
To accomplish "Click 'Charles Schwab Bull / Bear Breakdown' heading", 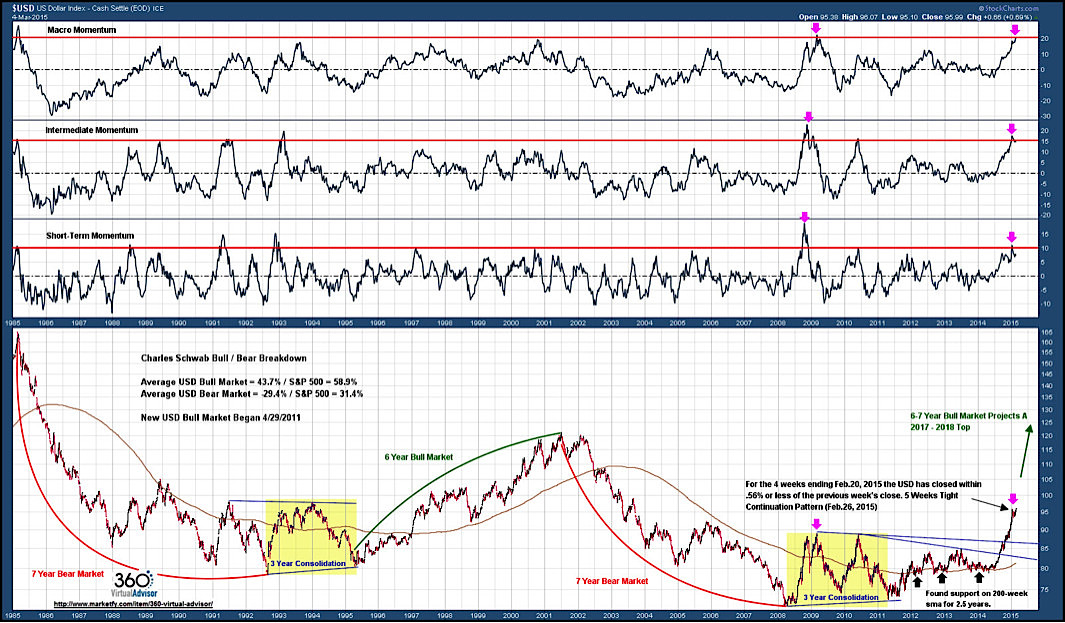I will pyautogui.click(x=223, y=358).
